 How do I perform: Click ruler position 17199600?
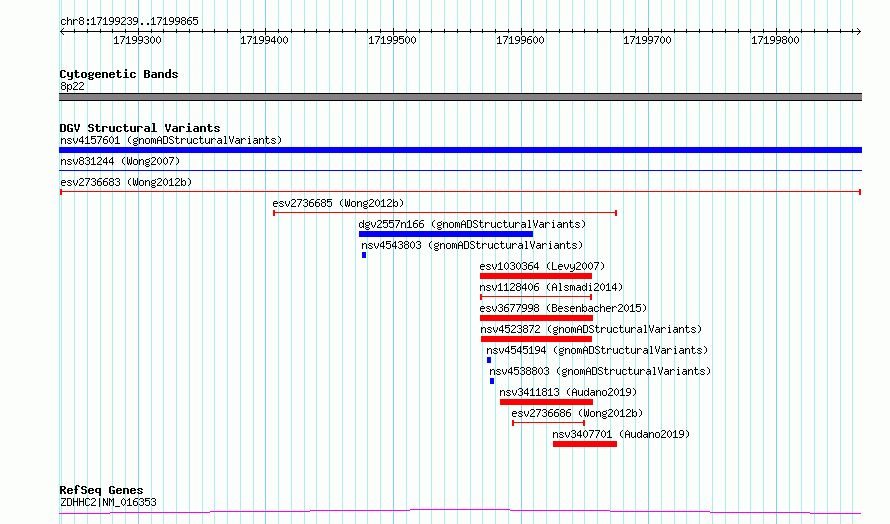click(520, 40)
